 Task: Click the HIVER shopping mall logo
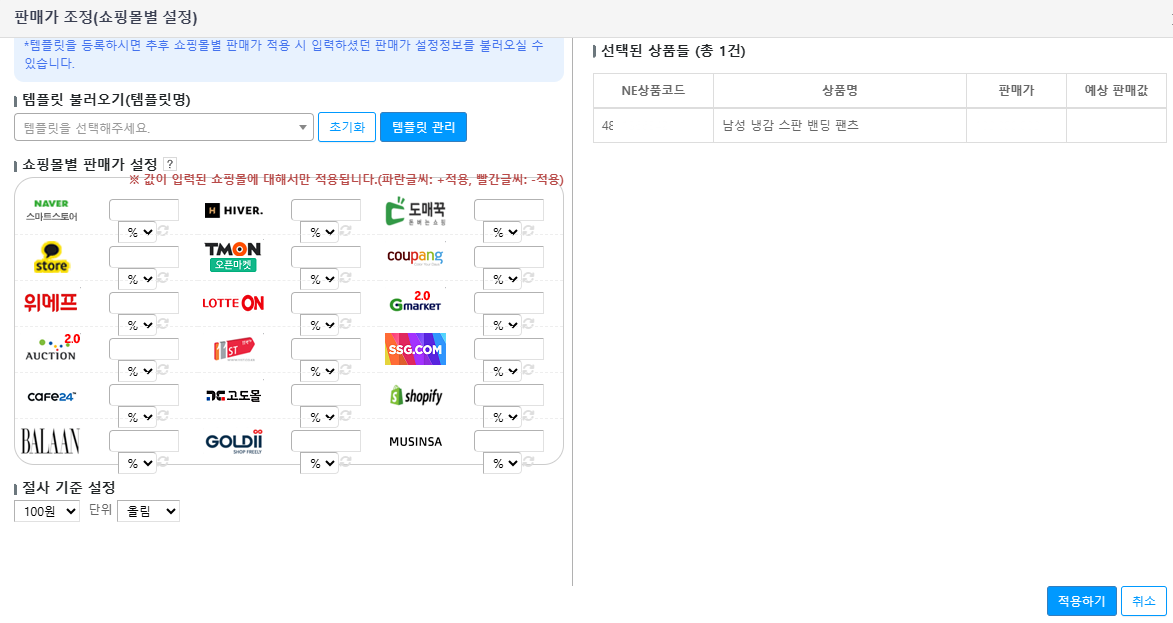pyautogui.click(x=233, y=210)
